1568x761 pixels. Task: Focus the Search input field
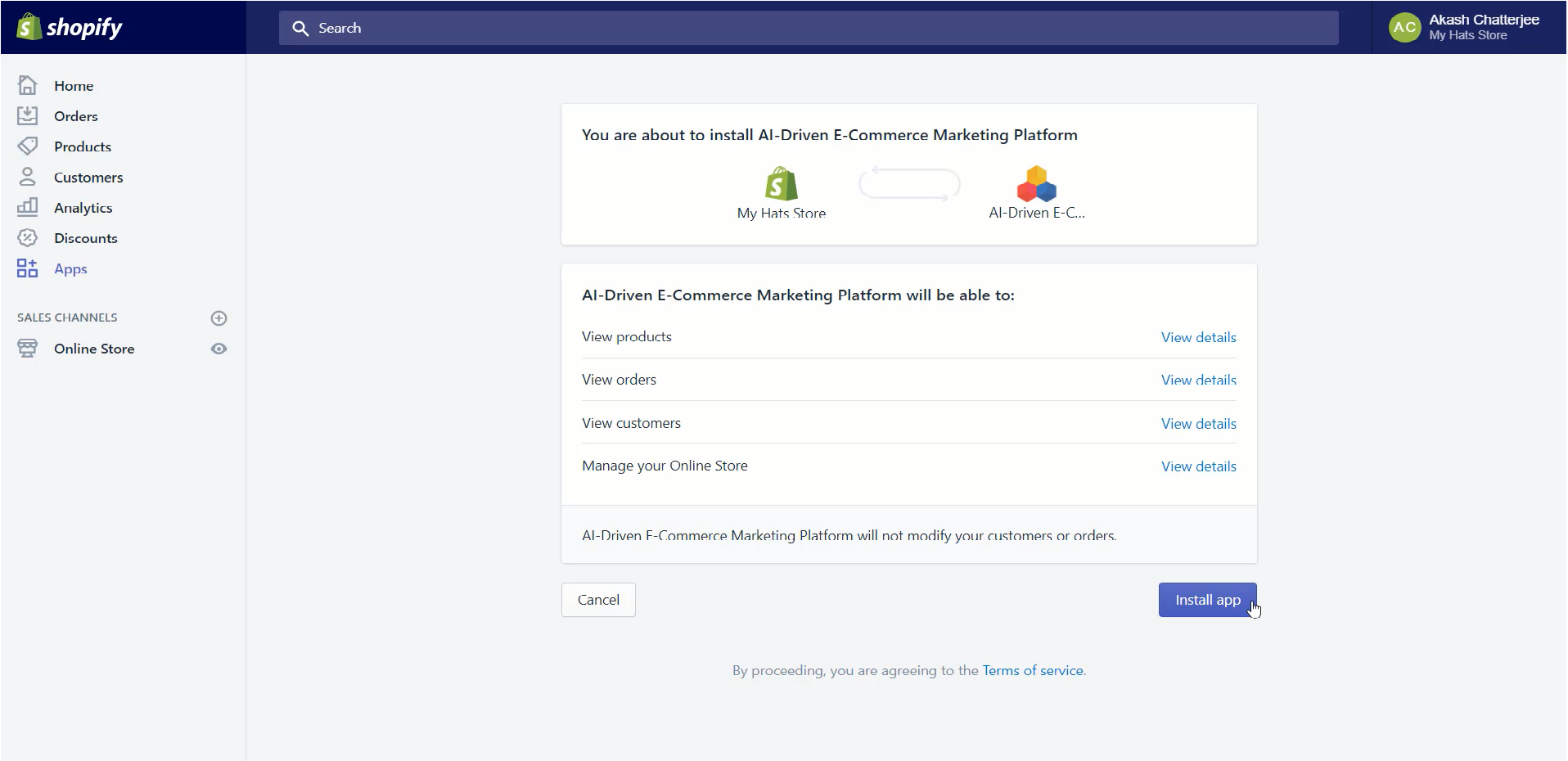(x=809, y=28)
